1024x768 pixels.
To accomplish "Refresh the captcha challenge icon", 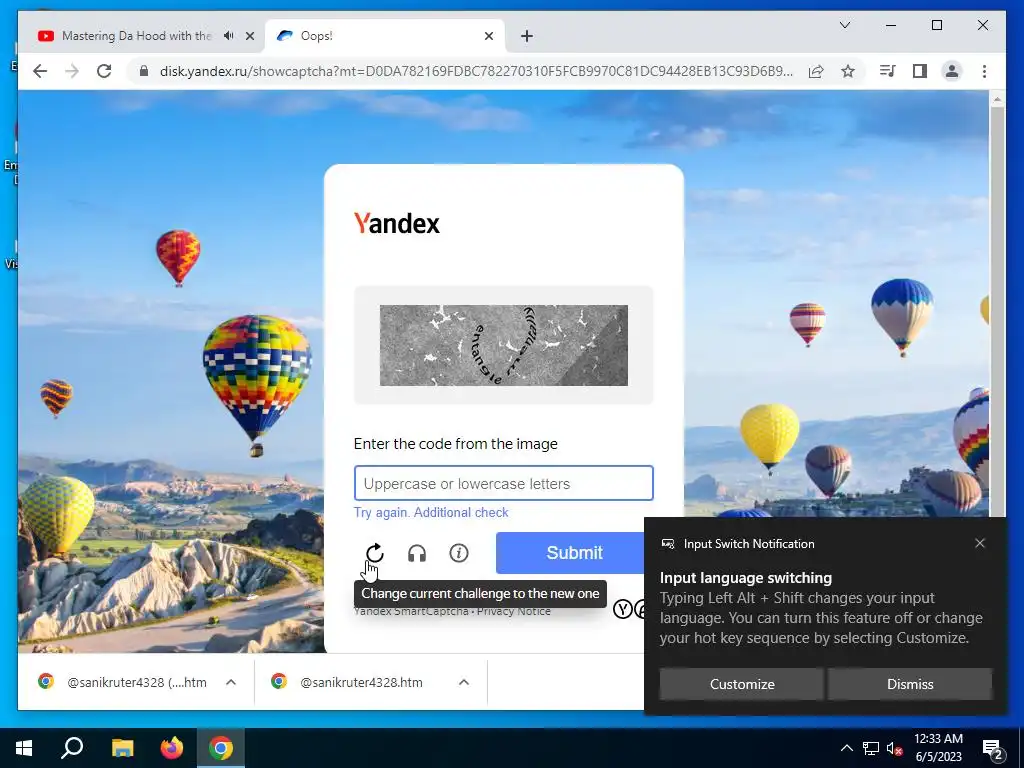I will pos(375,553).
